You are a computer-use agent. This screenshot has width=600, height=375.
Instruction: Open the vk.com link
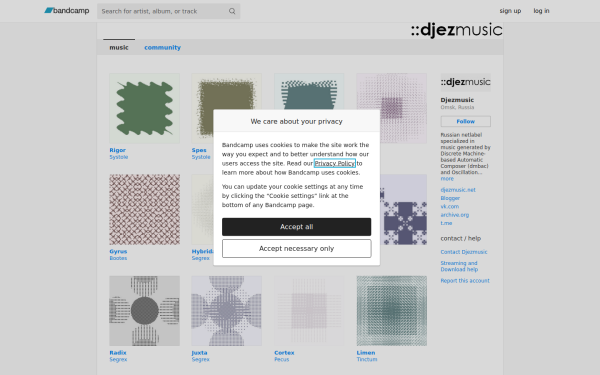(x=450, y=206)
